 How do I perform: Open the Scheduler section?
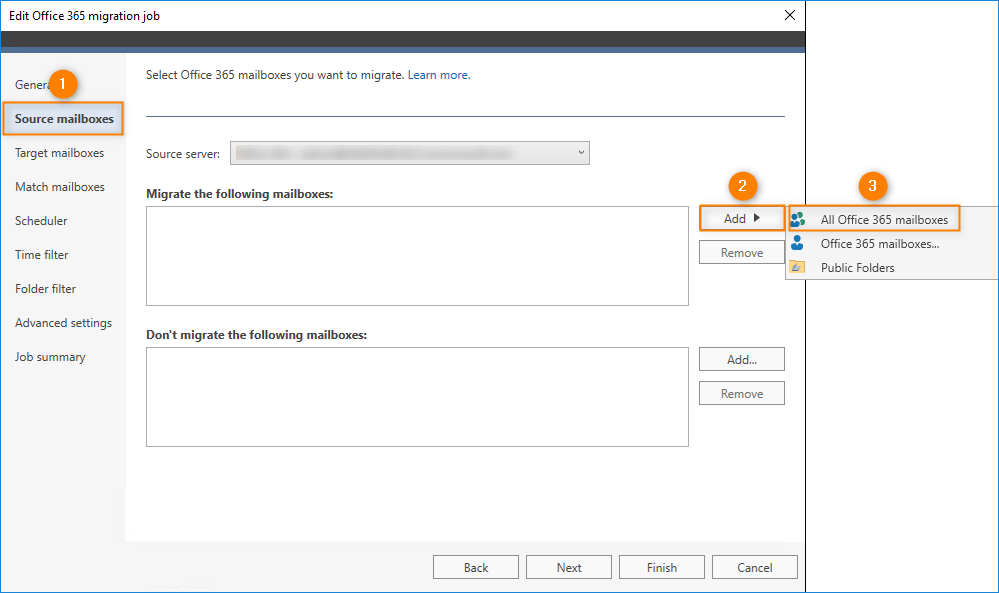(41, 221)
